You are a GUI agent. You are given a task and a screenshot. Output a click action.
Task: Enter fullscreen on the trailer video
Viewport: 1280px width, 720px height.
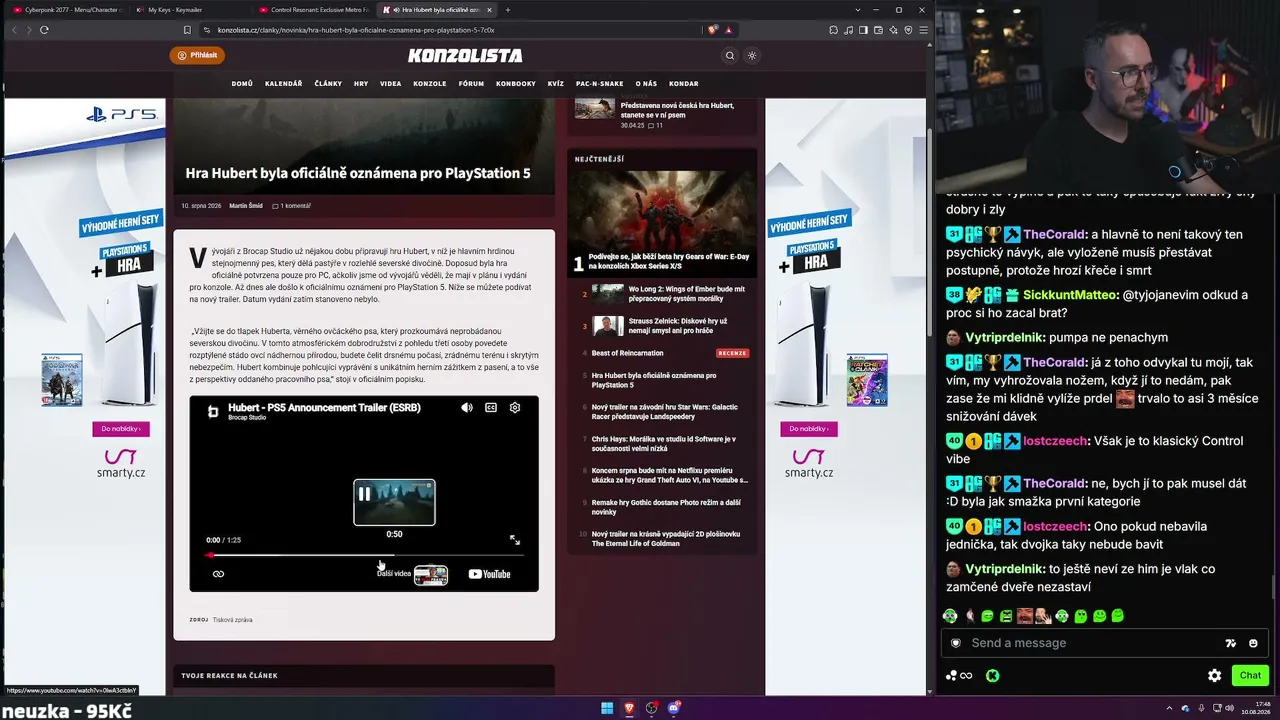click(515, 540)
